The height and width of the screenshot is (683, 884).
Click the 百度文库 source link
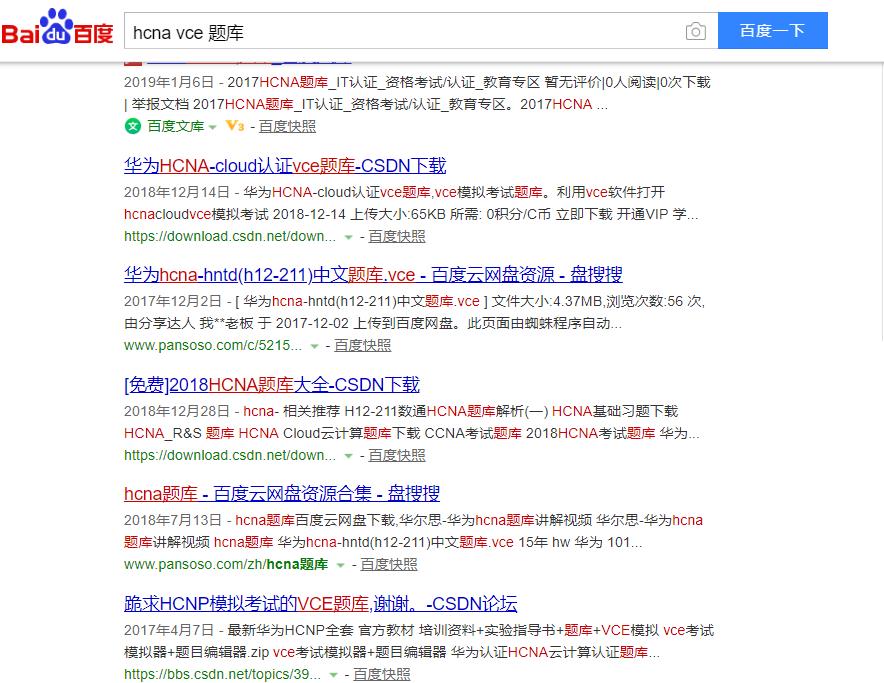[175, 126]
